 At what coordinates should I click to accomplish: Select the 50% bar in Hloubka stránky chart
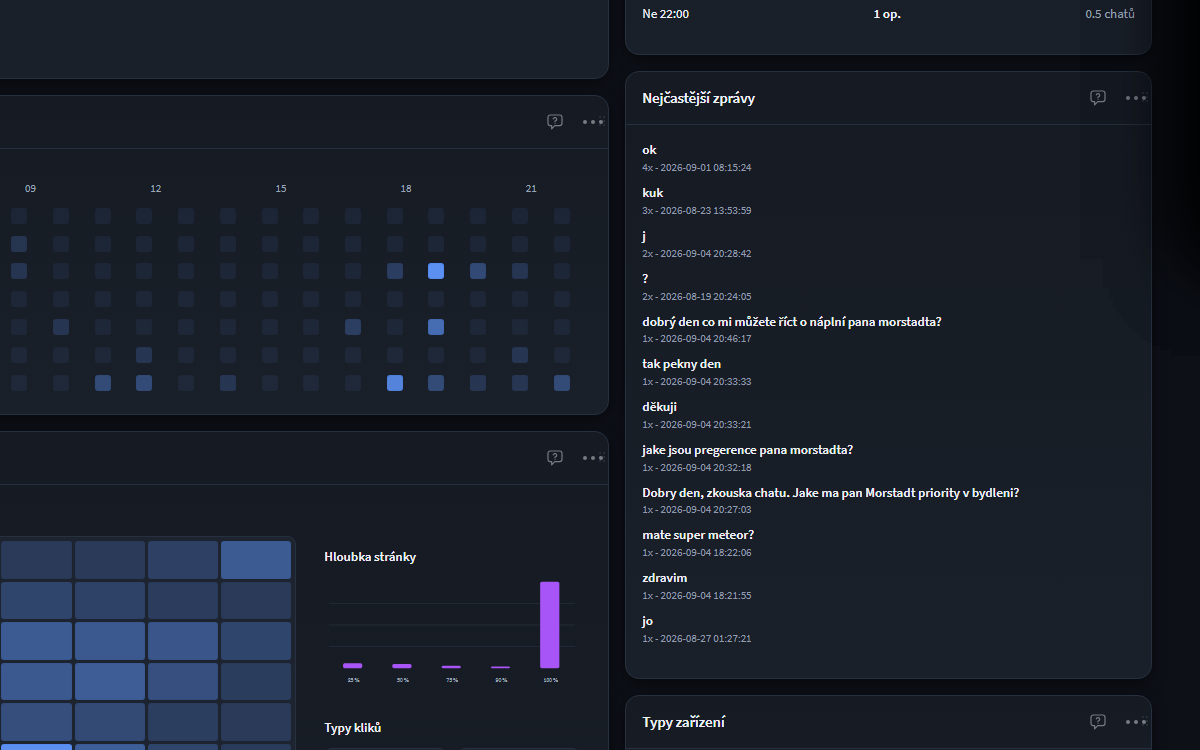coord(402,666)
